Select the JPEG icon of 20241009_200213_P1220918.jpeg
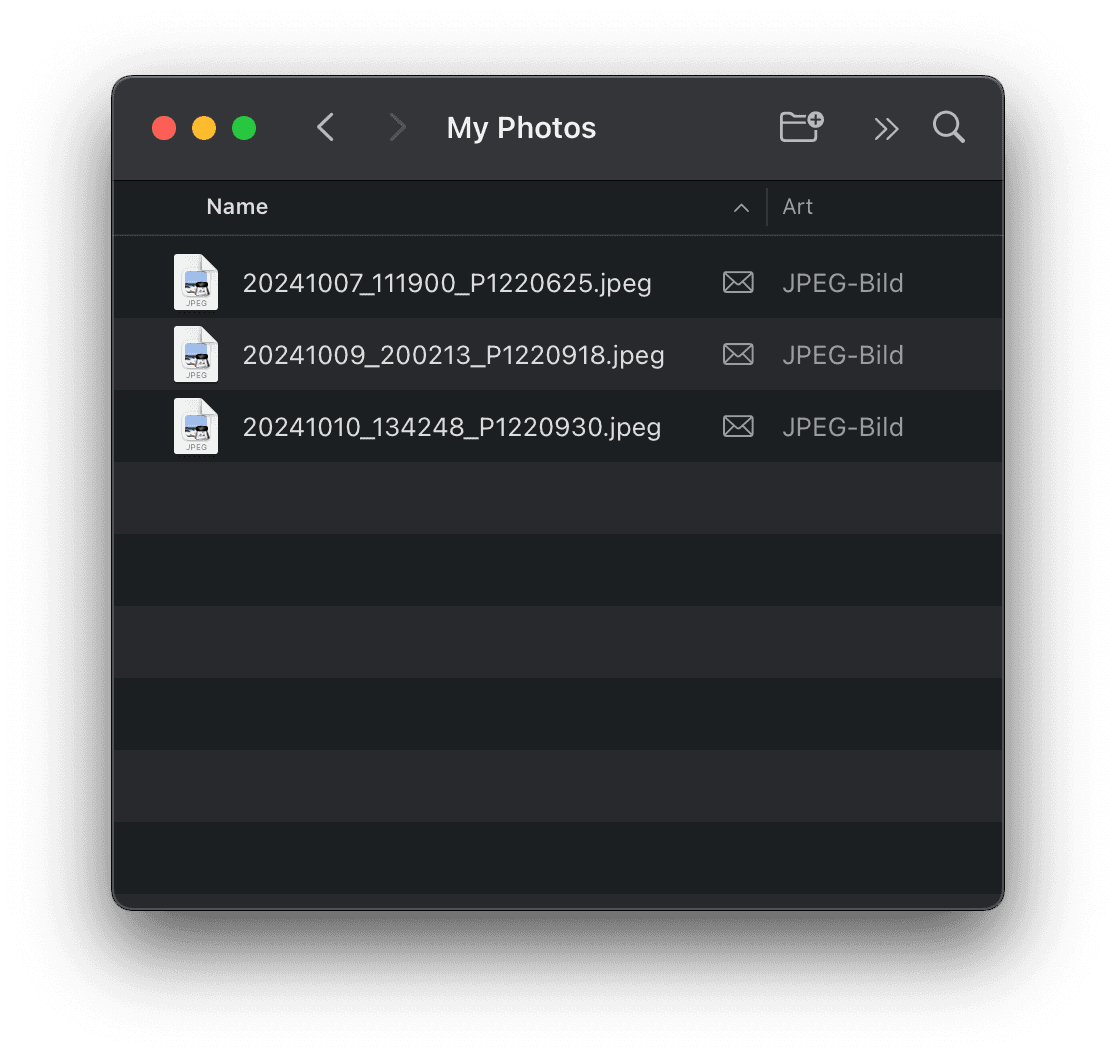 pyautogui.click(x=196, y=354)
